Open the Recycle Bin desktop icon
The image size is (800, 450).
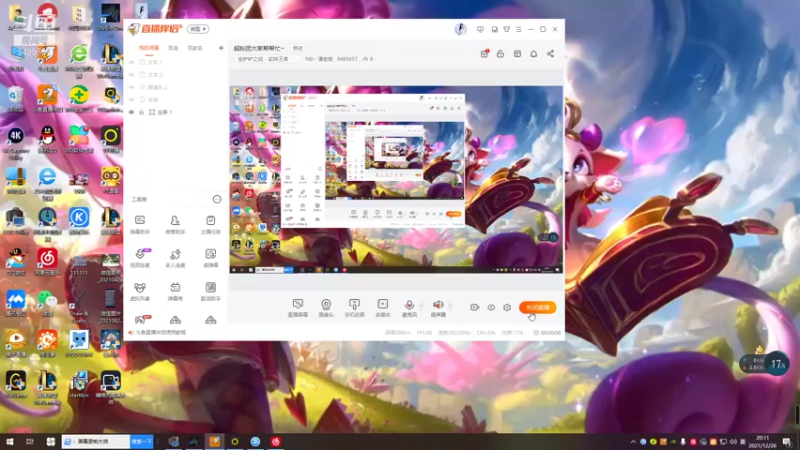click(15, 99)
